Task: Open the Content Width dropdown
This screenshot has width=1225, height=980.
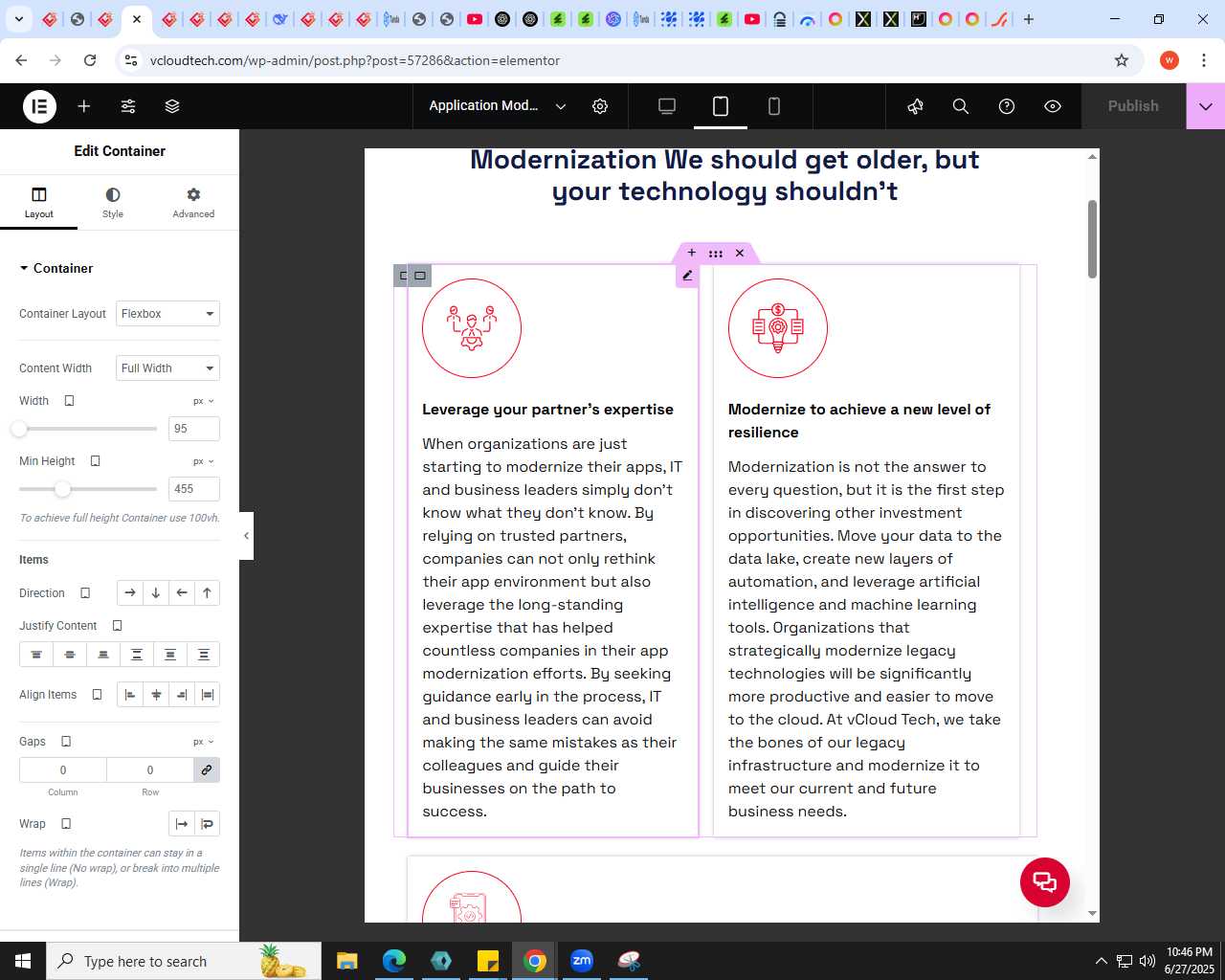Action: coord(167,368)
